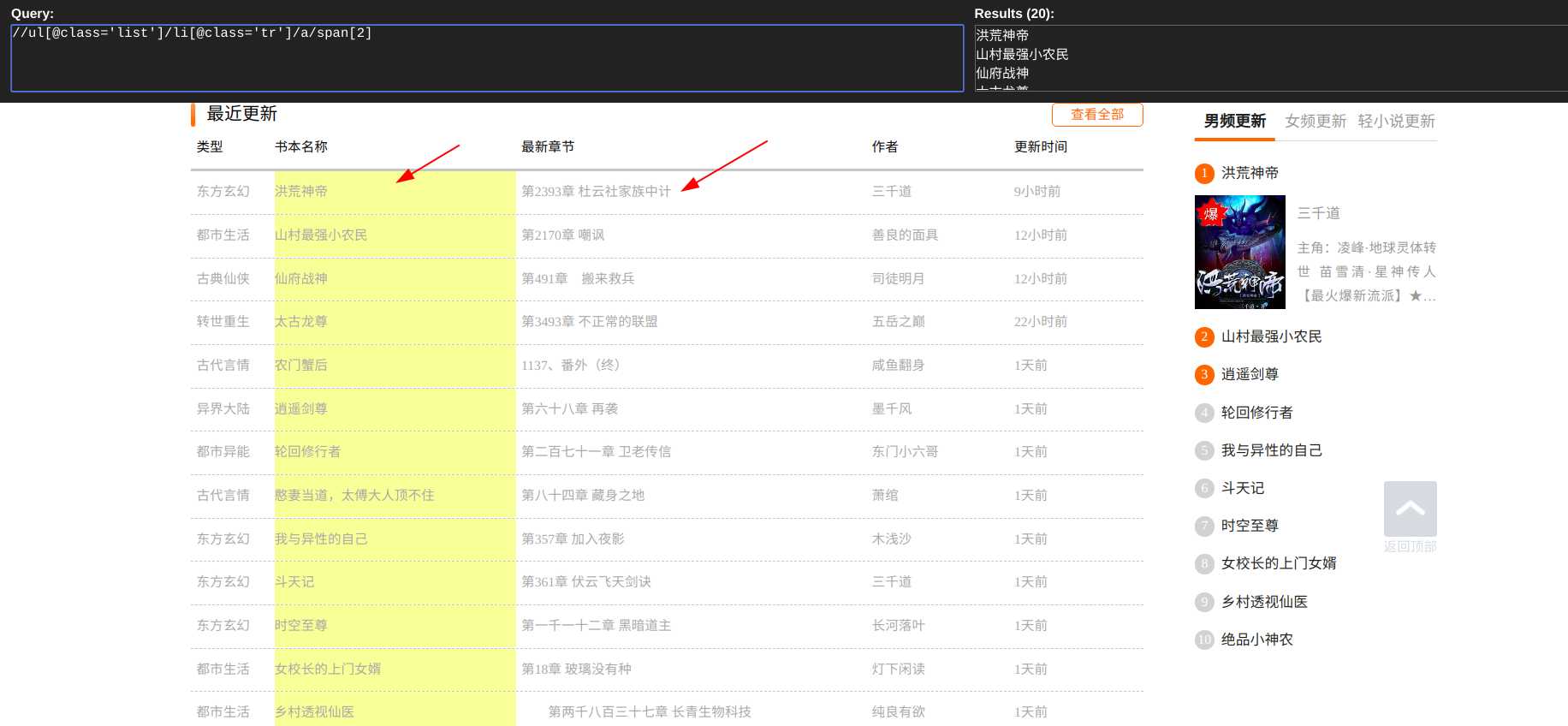
Task: Open 洪荒神帝 title in the update table
Action: pos(300,191)
